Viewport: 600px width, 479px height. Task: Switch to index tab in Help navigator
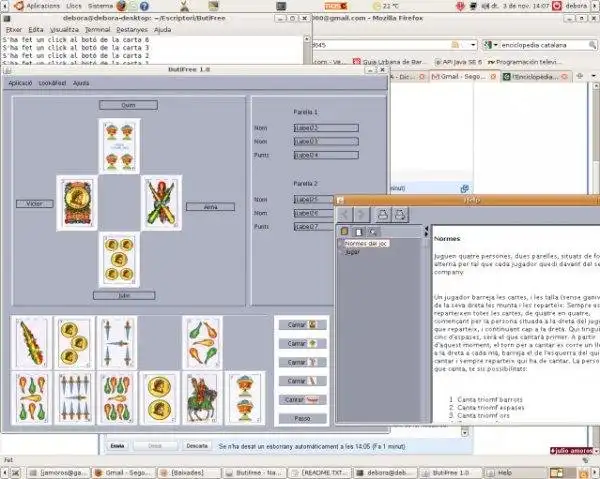[359, 231]
